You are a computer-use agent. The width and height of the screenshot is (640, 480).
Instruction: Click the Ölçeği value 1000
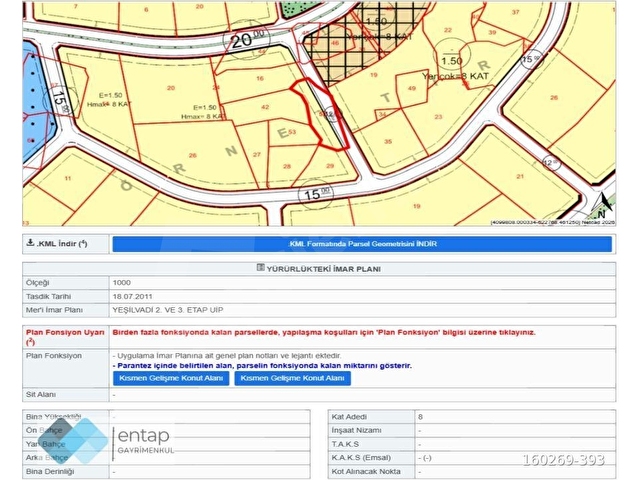(x=122, y=282)
